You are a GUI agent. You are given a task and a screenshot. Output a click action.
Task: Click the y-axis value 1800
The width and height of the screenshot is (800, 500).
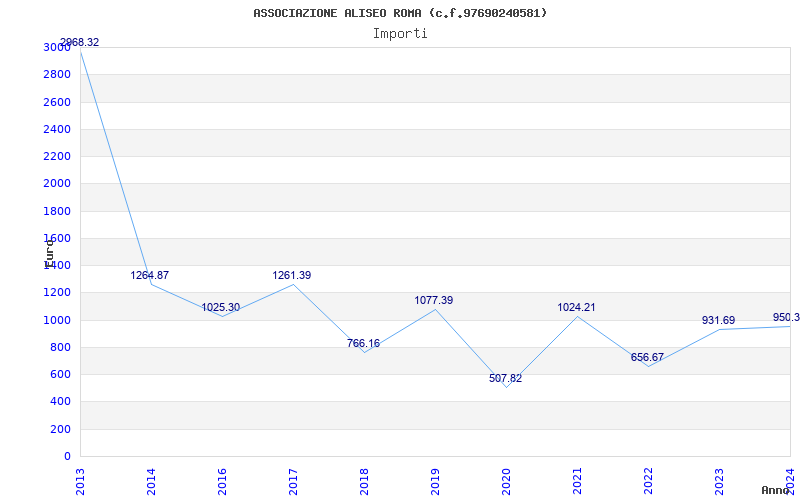coord(57,211)
